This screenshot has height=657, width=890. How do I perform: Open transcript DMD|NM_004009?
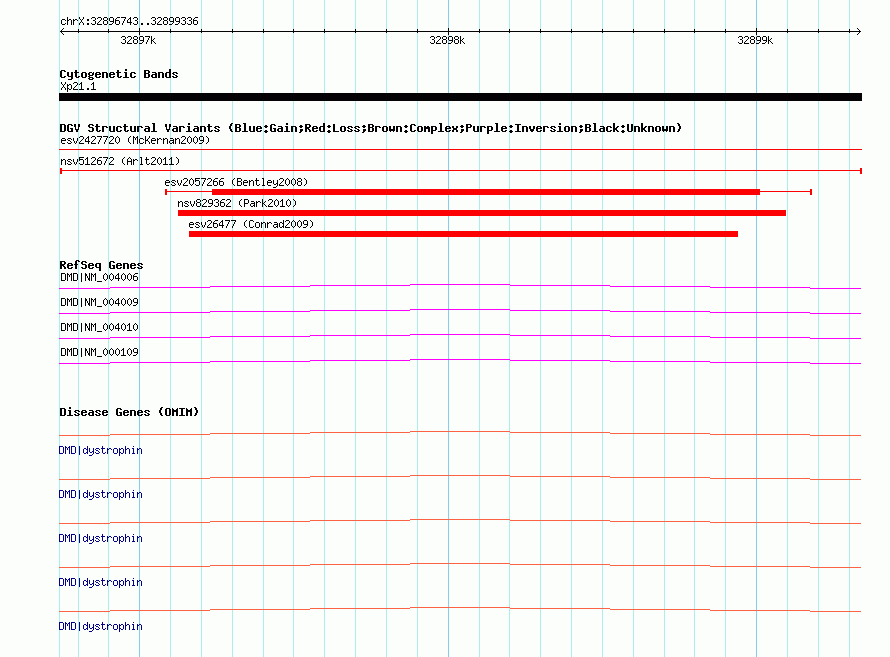[99, 302]
